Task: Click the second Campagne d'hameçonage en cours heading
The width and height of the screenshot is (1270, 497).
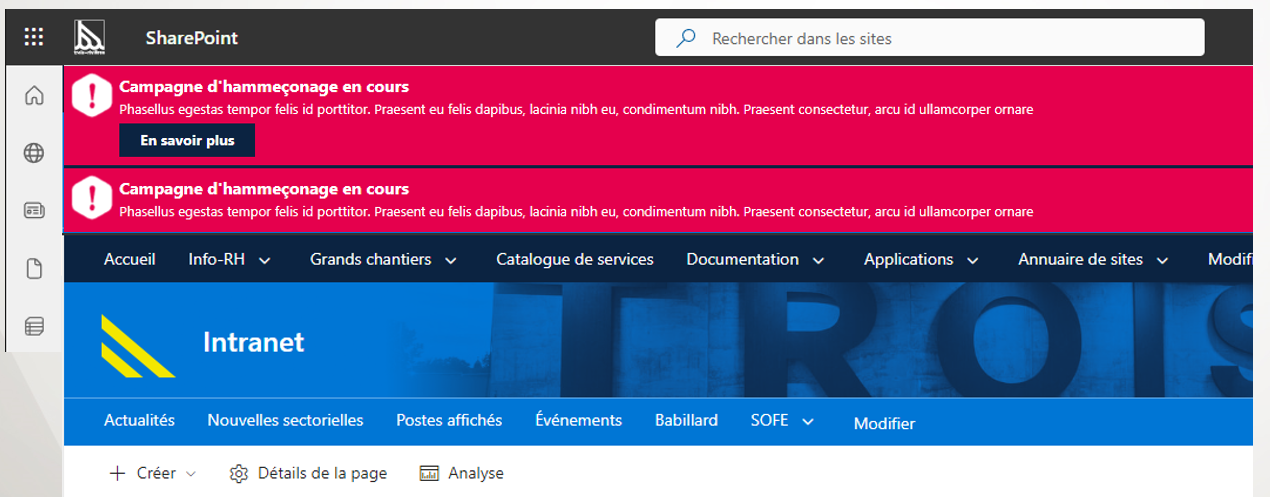Action: (x=264, y=189)
